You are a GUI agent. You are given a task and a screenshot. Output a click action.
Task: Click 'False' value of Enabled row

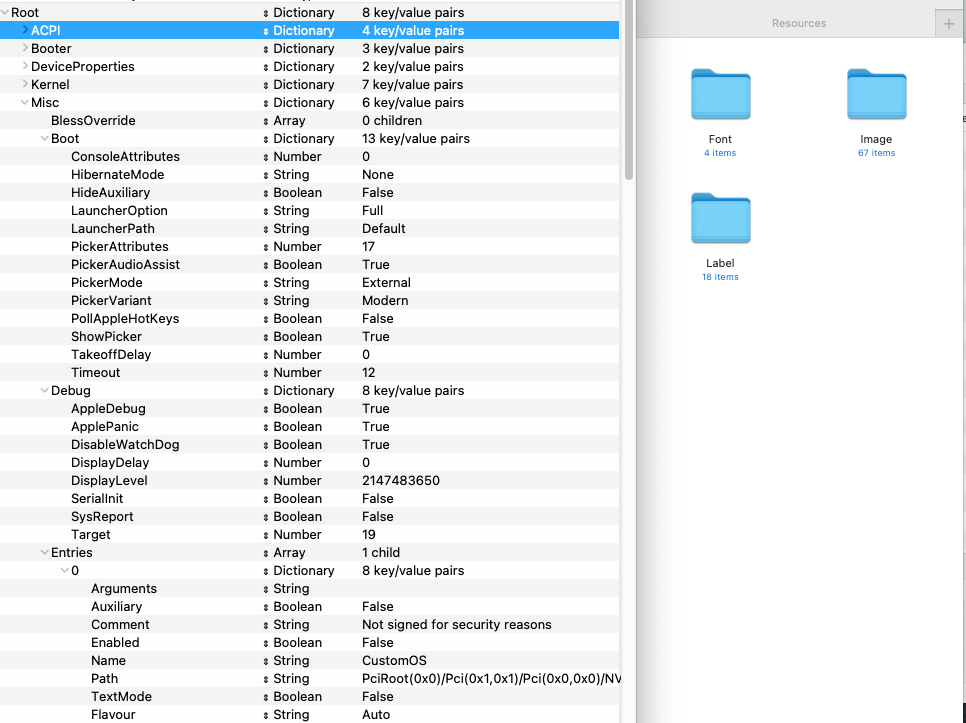pyautogui.click(x=378, y=642)
